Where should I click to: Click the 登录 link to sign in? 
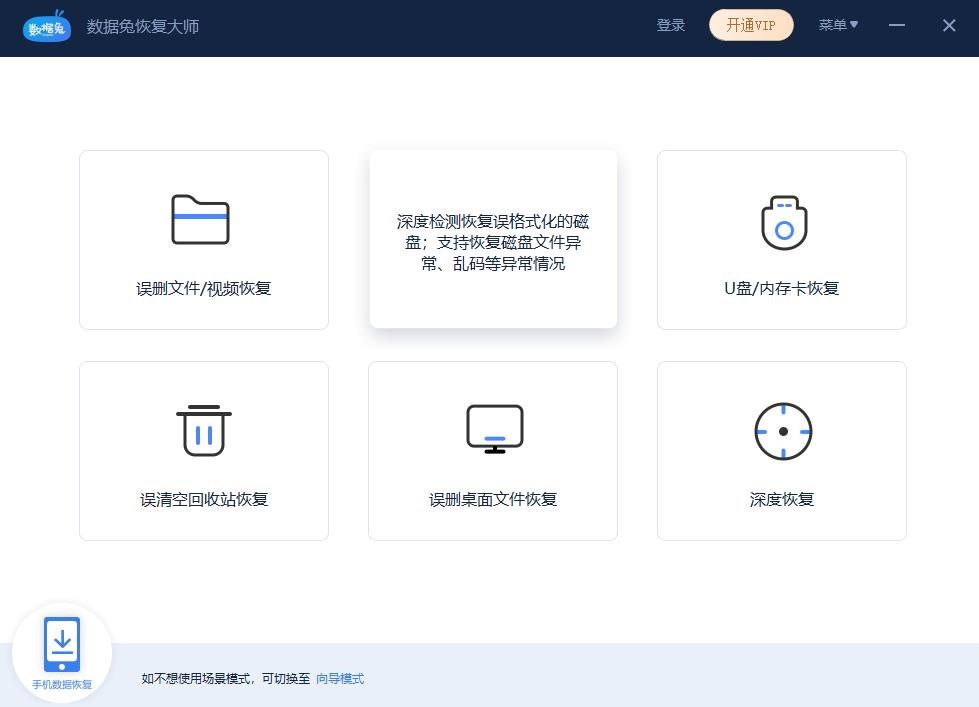coord(671,26)
